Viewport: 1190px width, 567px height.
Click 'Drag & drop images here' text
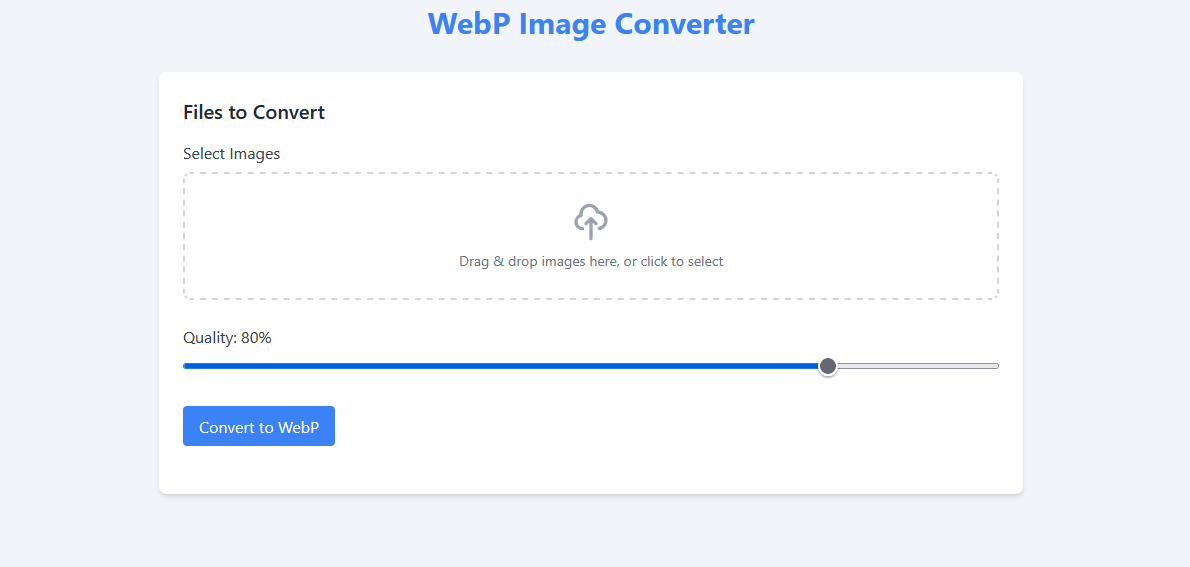coord(591,261)
